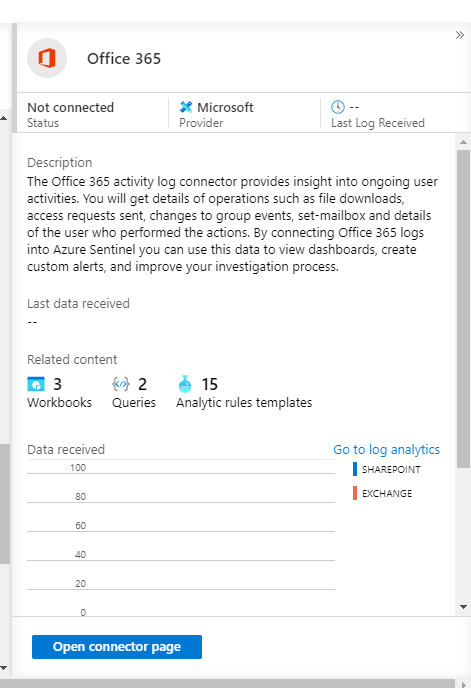Click the Open connector page button

117,647
